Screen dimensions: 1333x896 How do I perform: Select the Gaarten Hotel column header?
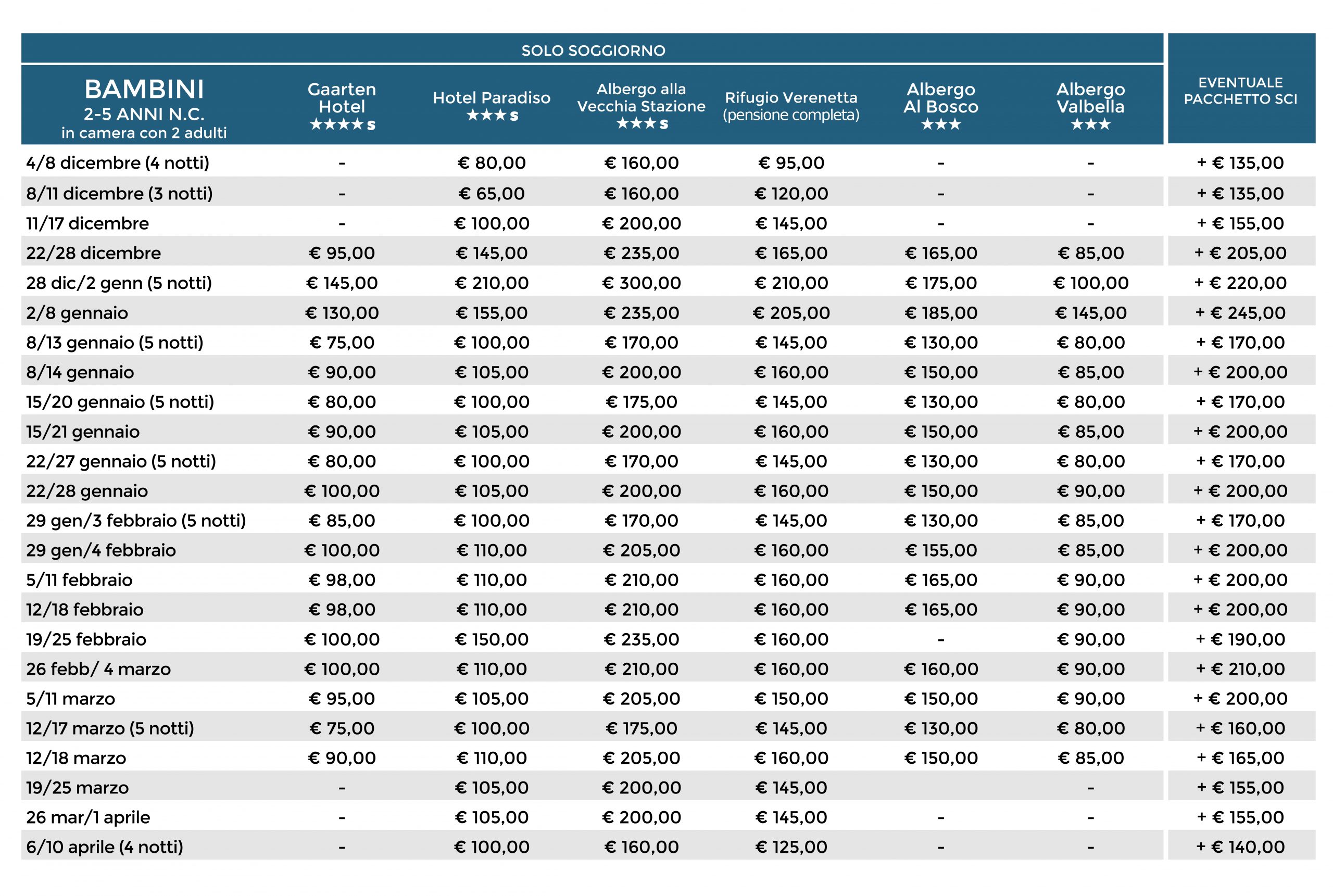point(342,106)
